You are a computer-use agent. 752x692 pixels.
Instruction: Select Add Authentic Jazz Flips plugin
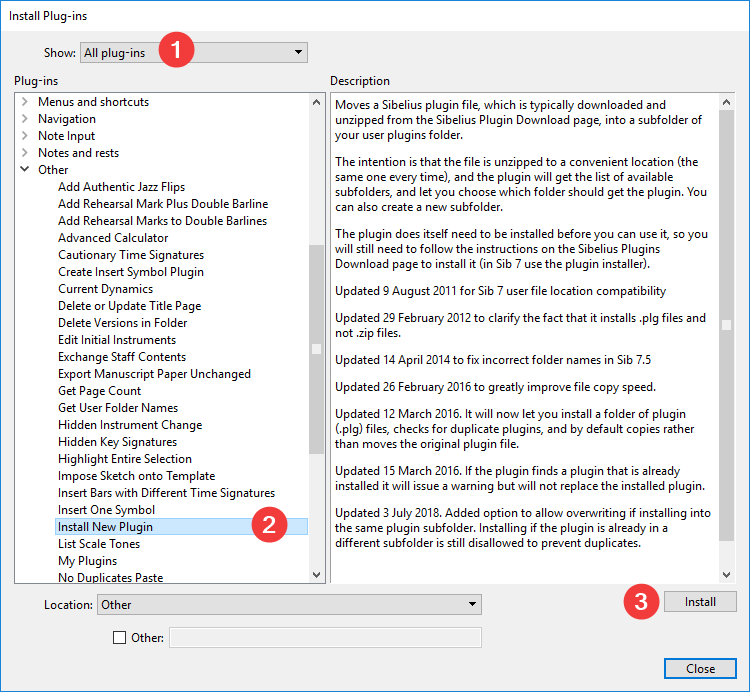121,187
